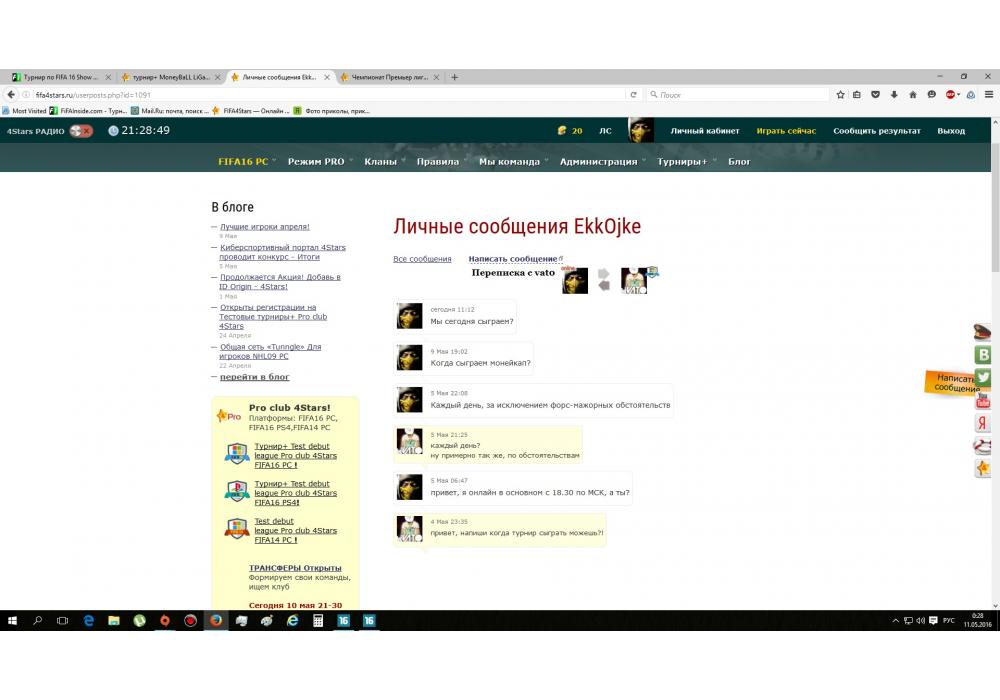Click the VK social sidebar icon

[x=984, y=355]
